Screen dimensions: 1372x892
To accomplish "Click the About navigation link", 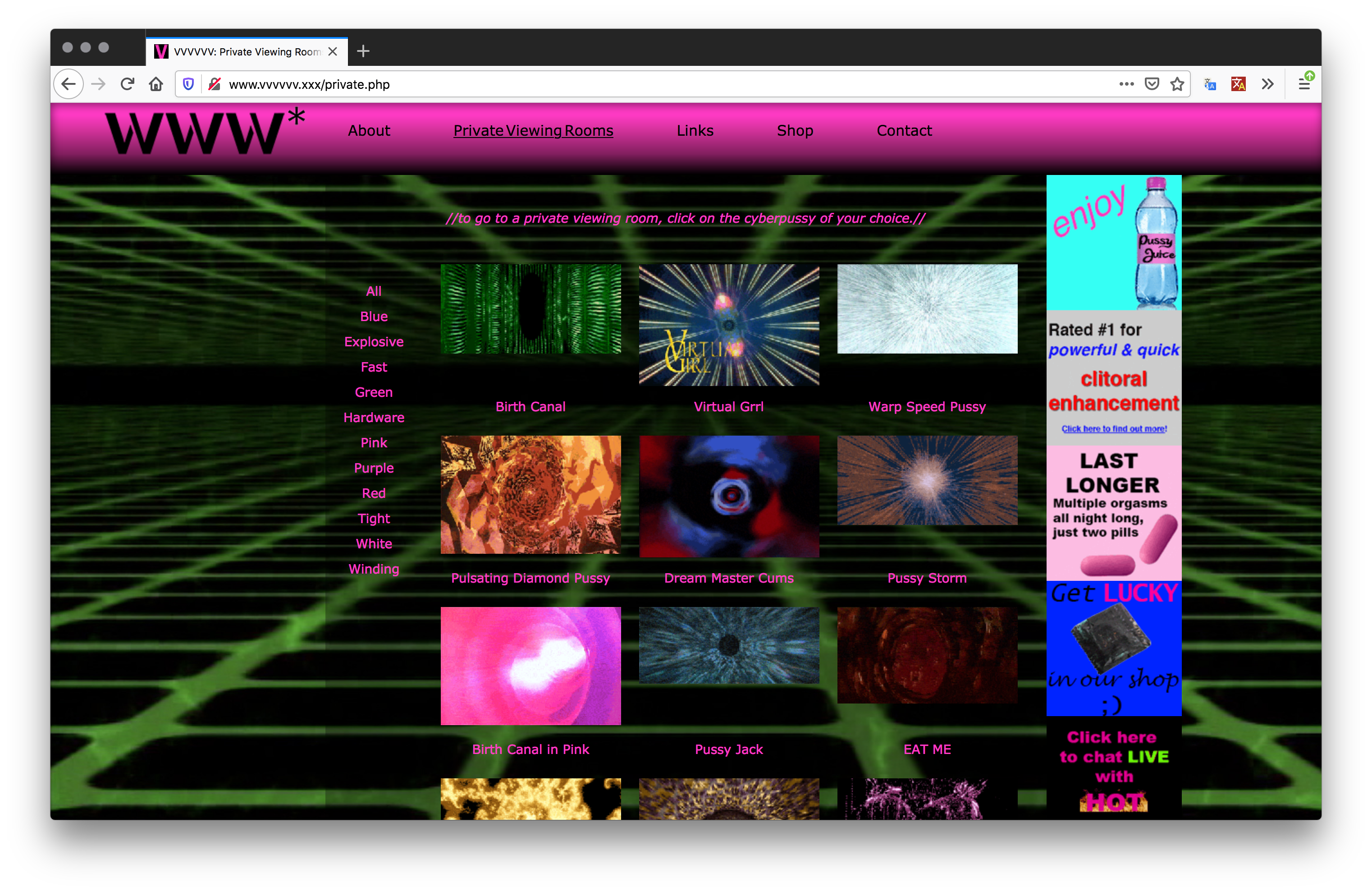I will (370, 130).
